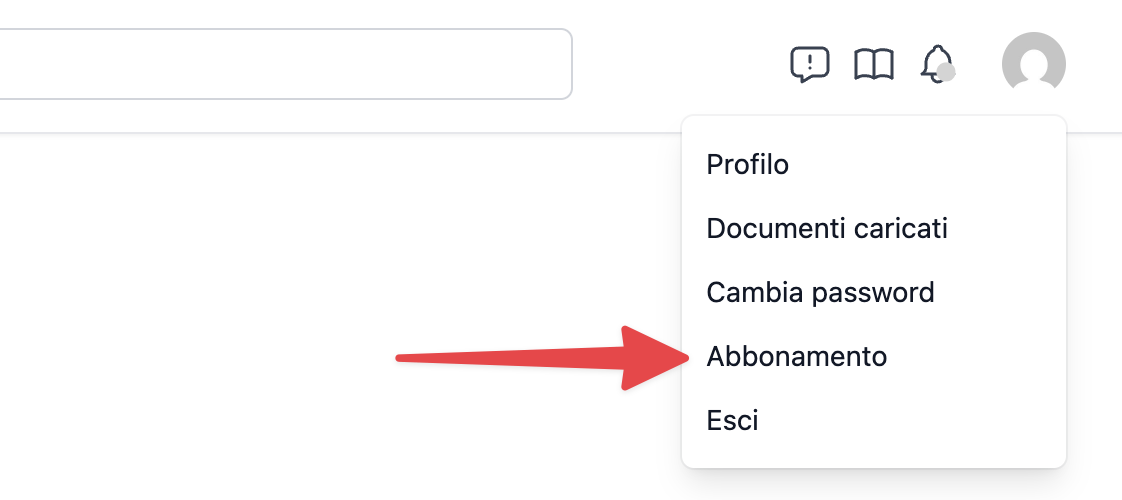Collapse the account menu via profile picture
The image size is (1122, 500).
click(1033, 64)
